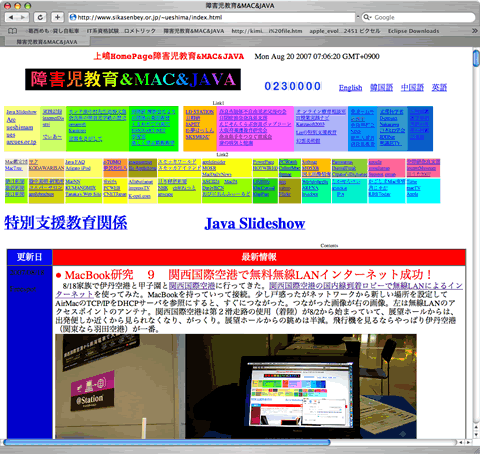Click the scroll down arrow on the vertical scrollbar

pyautogui.click(x=476, y=435)
